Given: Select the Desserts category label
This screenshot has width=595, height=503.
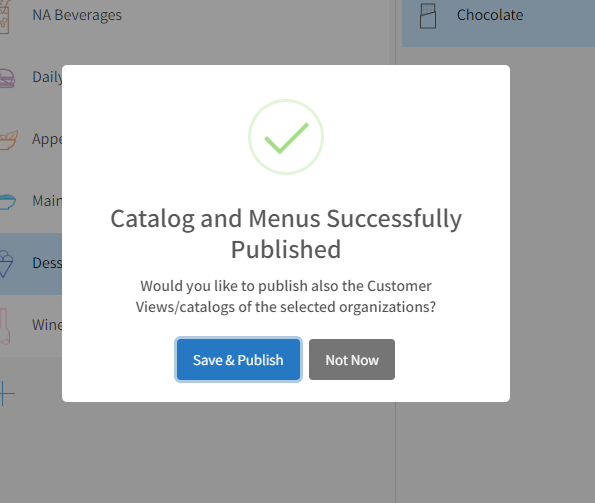Looking at the screenshot, I should pos(47,263).
